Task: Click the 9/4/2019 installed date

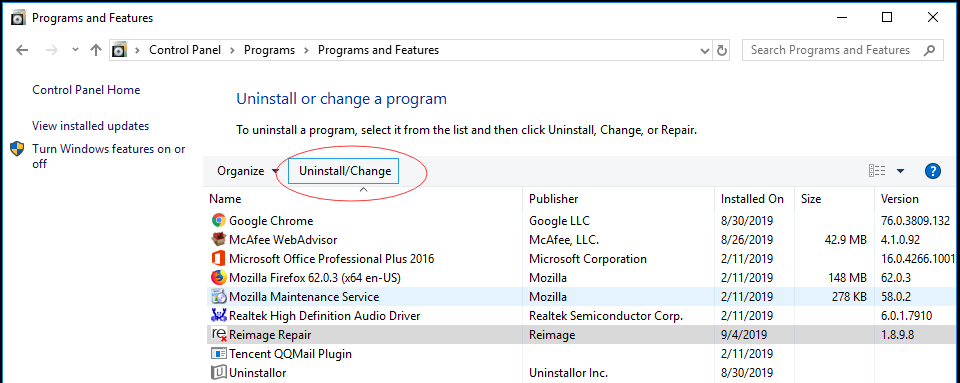Action: point(744,335)
